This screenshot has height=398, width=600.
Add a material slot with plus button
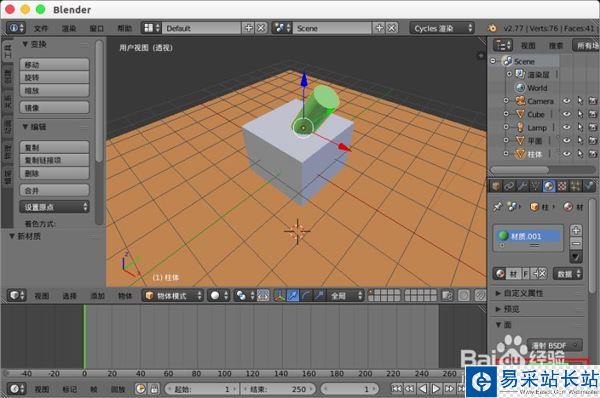[x=576, y=230]
